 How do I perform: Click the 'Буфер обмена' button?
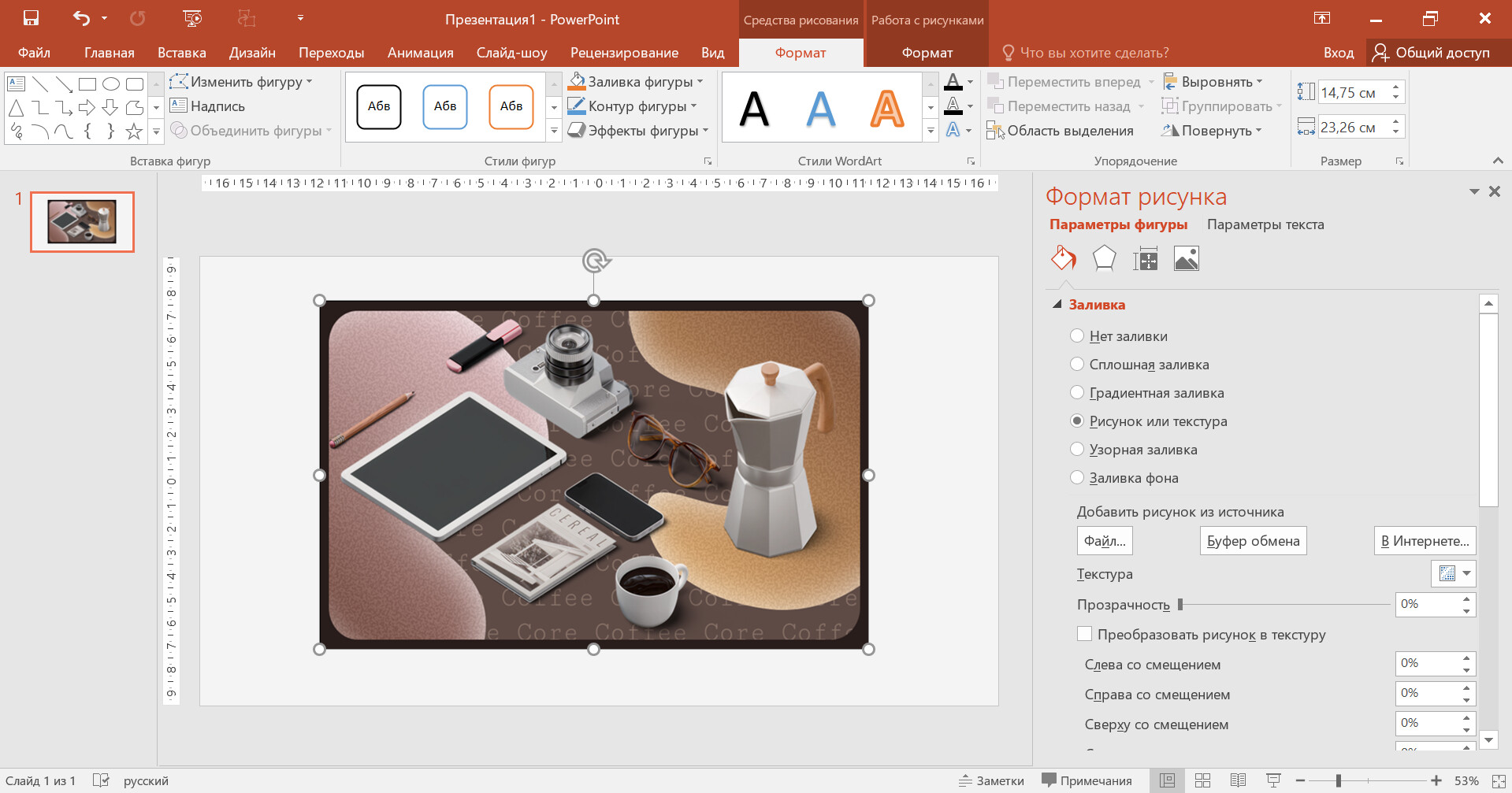click(1253, 541)
